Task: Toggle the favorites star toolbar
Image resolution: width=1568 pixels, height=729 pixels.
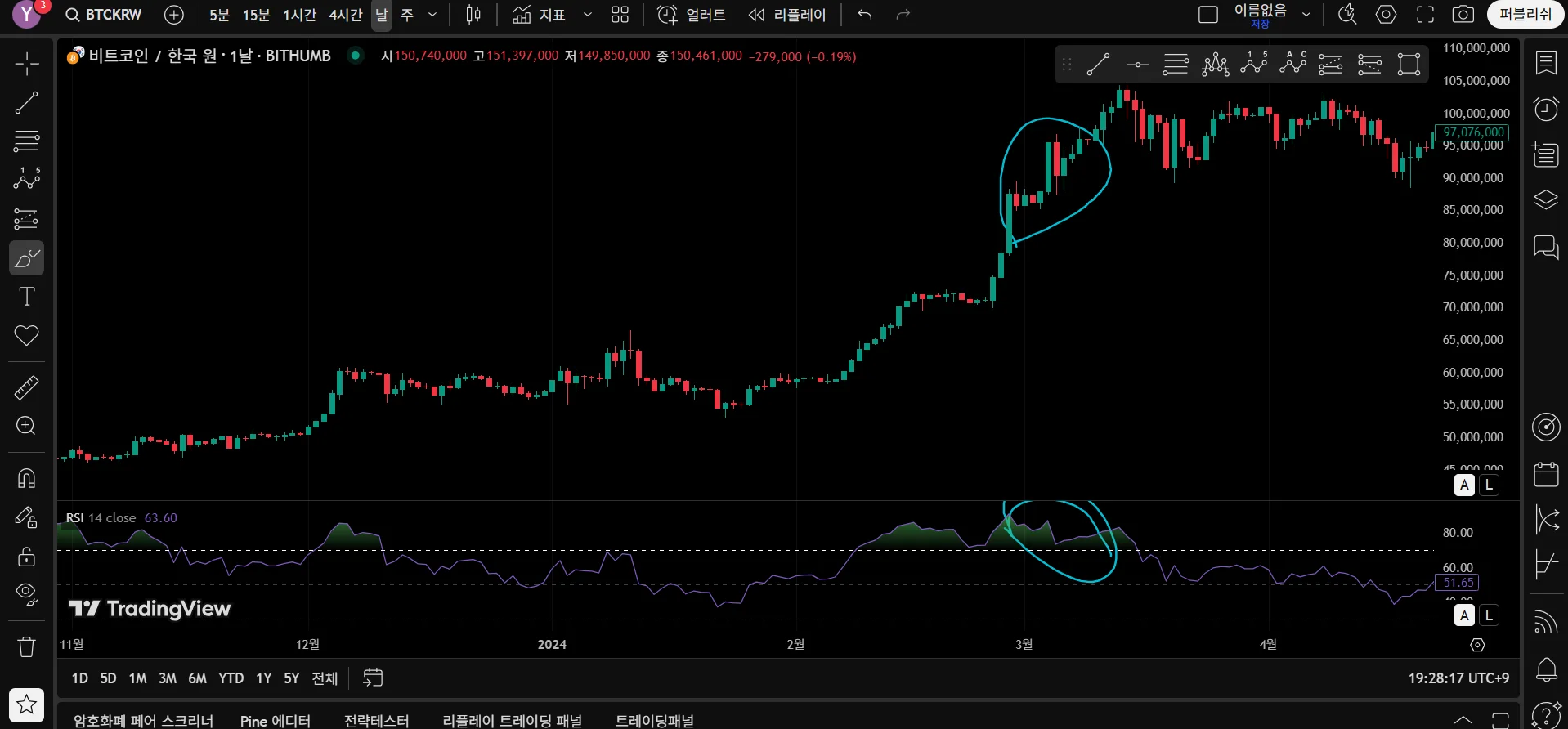Action: (x=26, y=704)
